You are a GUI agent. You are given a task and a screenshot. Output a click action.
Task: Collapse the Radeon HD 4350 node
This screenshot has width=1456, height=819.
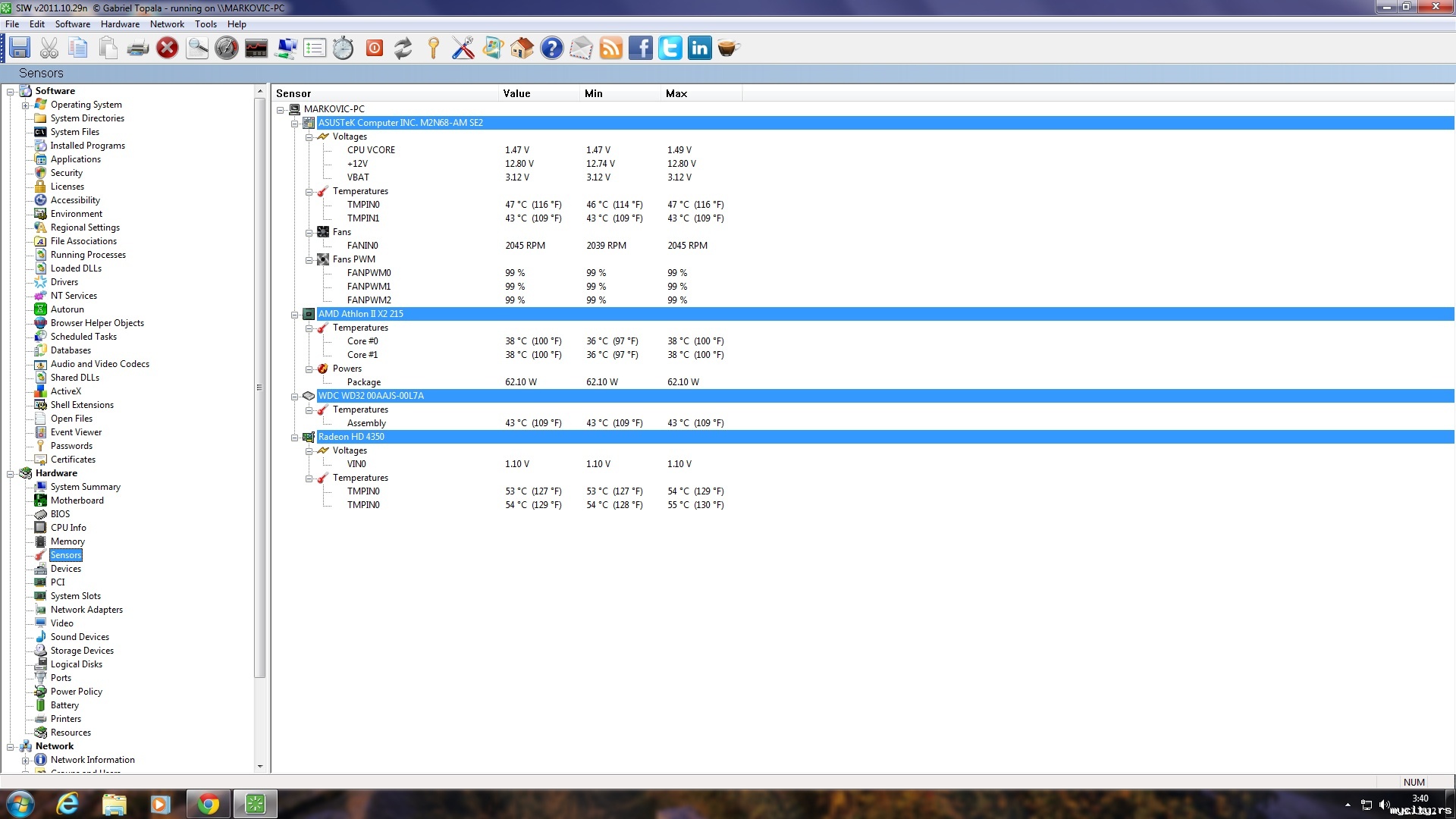tap(295, 437)
